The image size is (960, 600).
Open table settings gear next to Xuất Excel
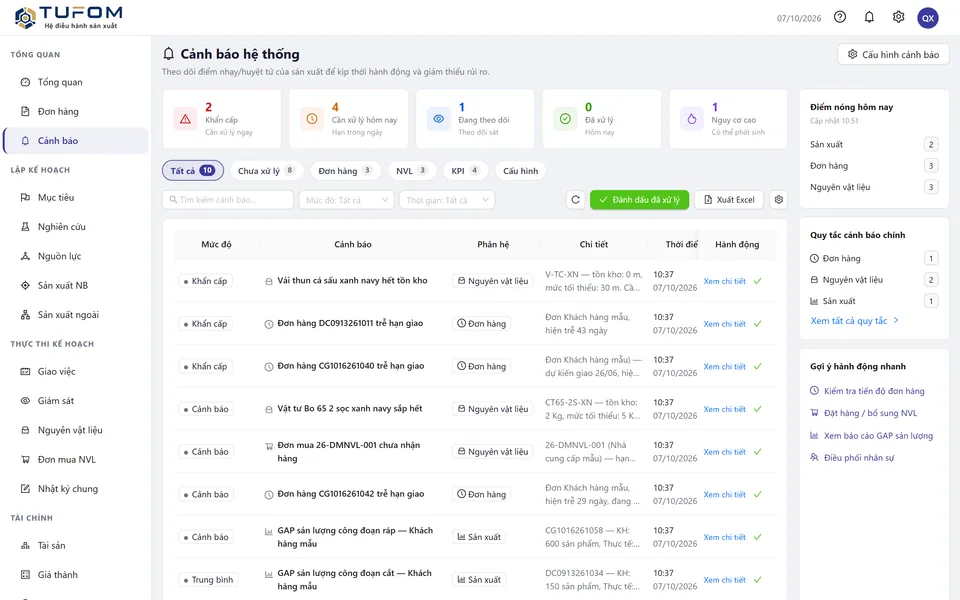click(x=778, y=200)
